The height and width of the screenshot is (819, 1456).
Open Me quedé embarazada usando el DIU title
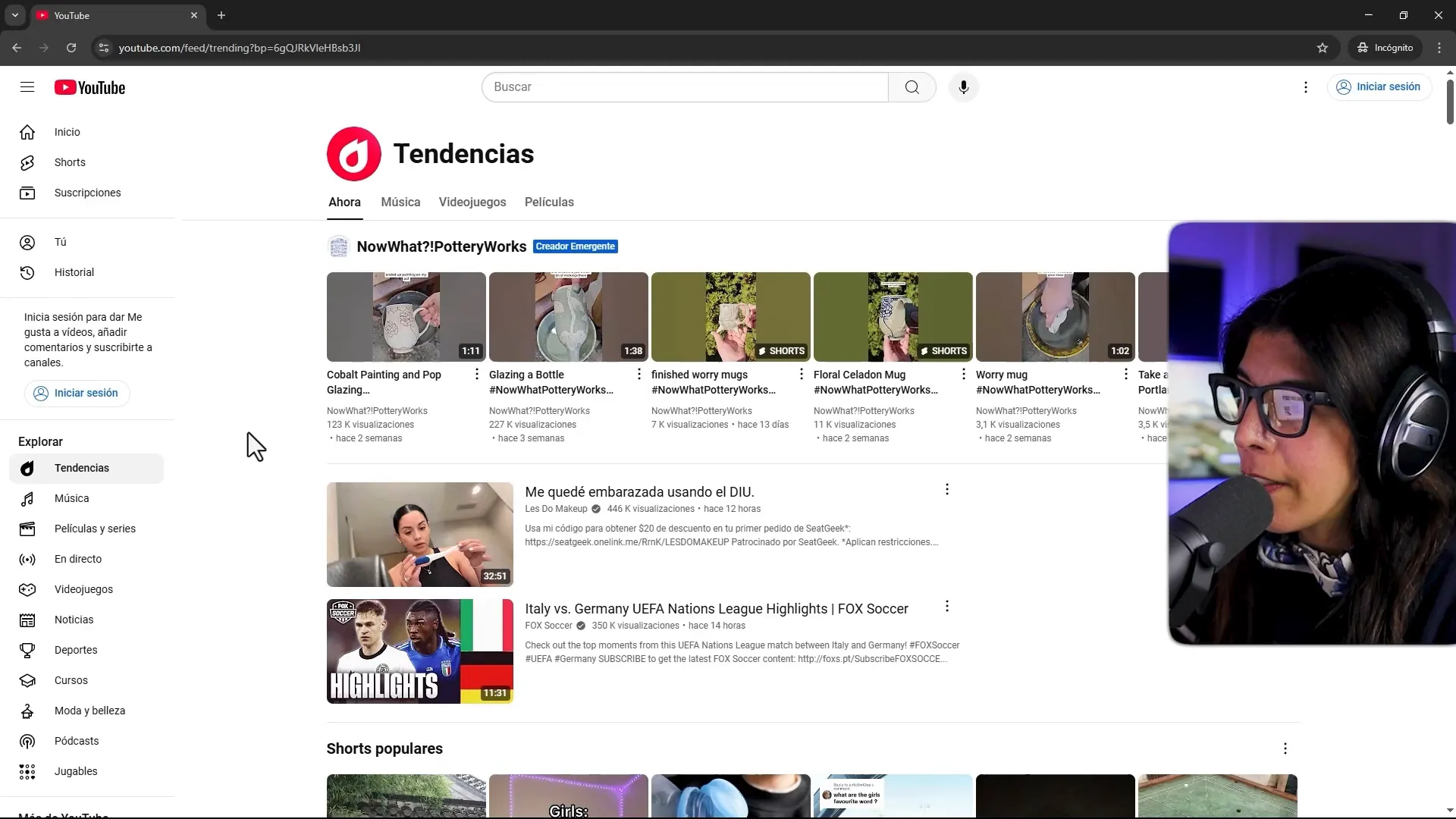point(639,492)
